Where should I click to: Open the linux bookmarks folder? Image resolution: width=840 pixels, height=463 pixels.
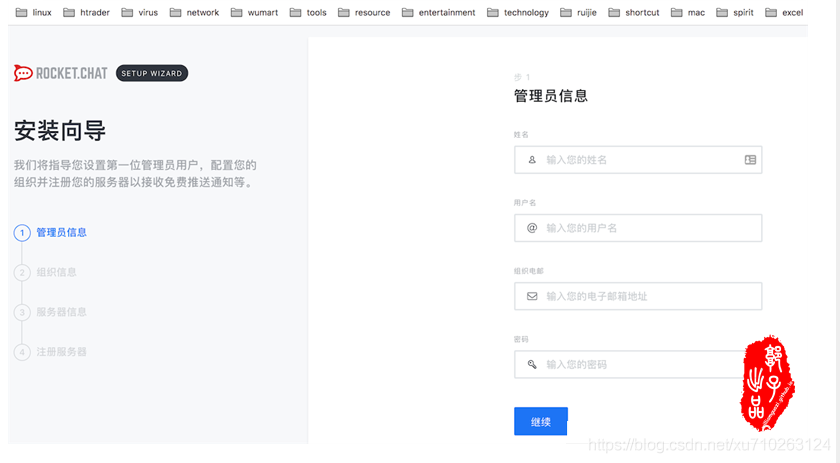[x=34, y=12]
